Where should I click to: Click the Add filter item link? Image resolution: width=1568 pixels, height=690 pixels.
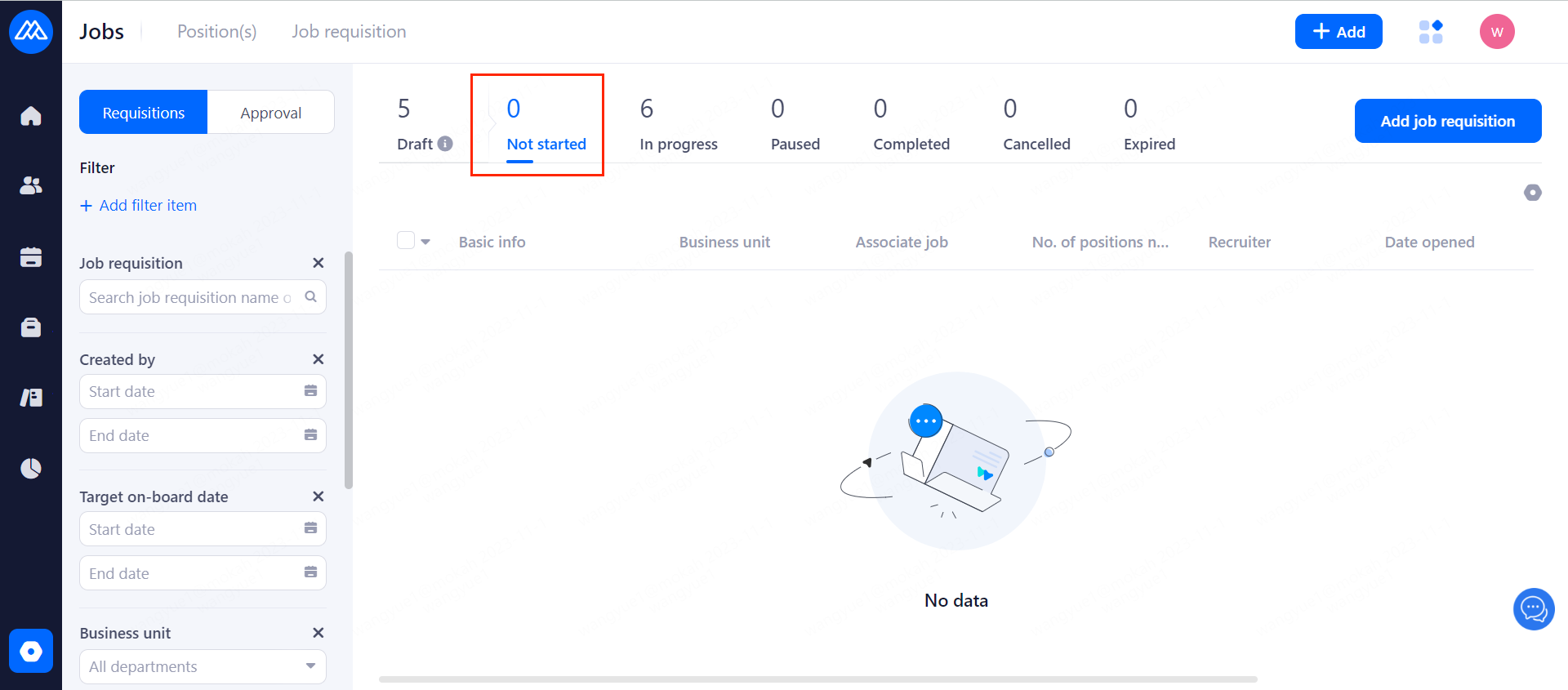point(139,206)
